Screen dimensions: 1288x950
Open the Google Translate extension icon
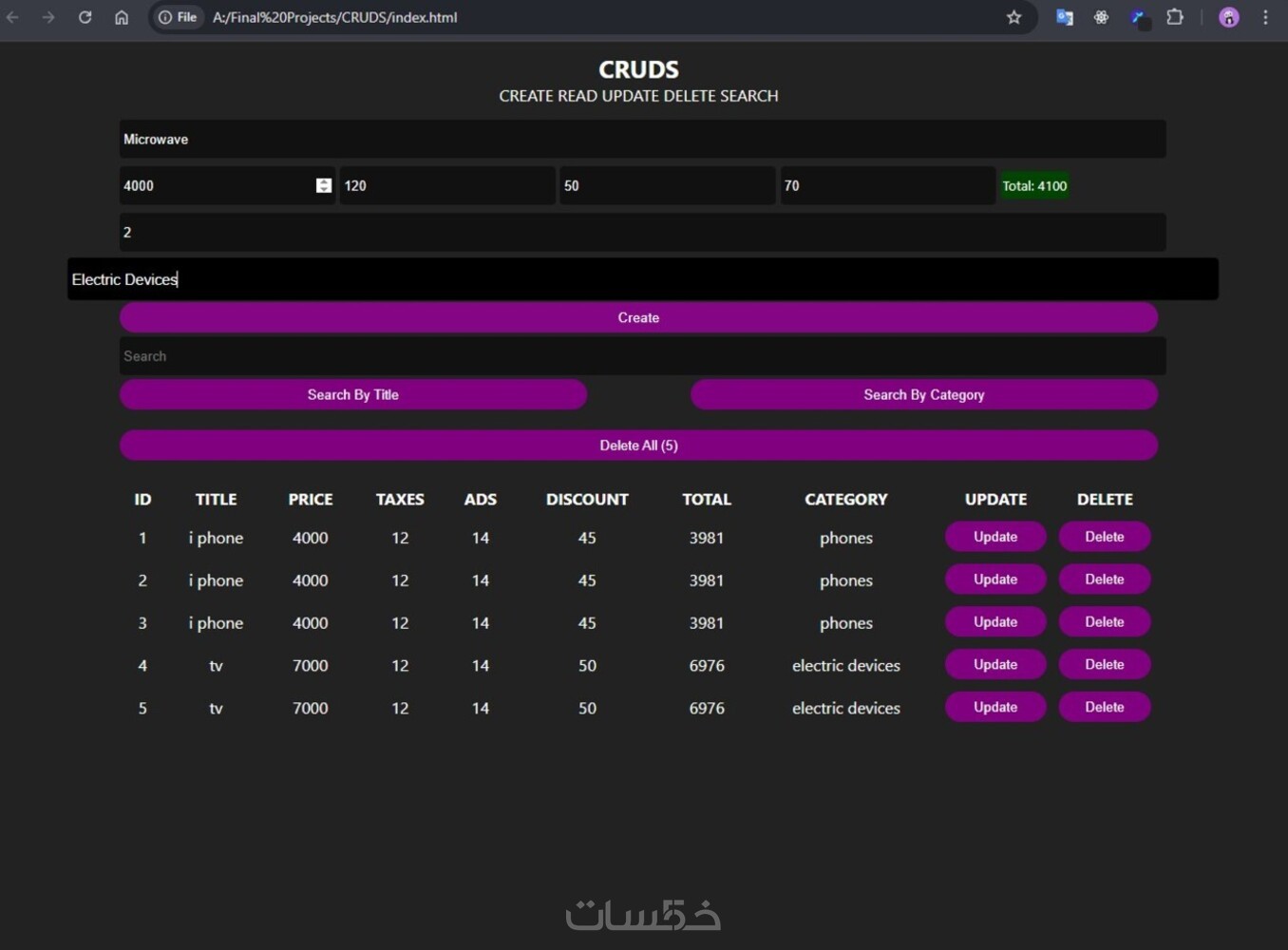(x=1065, y=17)
